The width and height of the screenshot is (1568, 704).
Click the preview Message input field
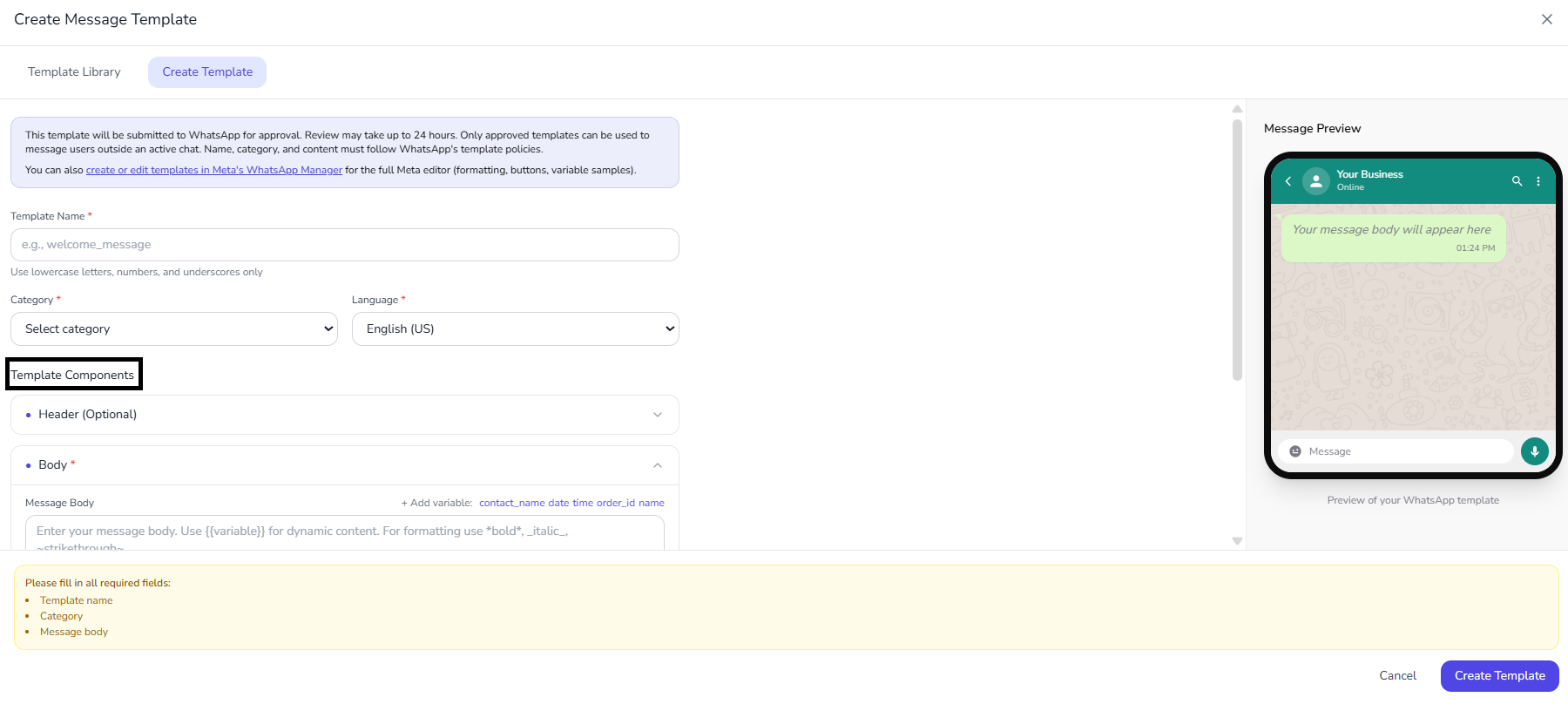(1396, 451)
